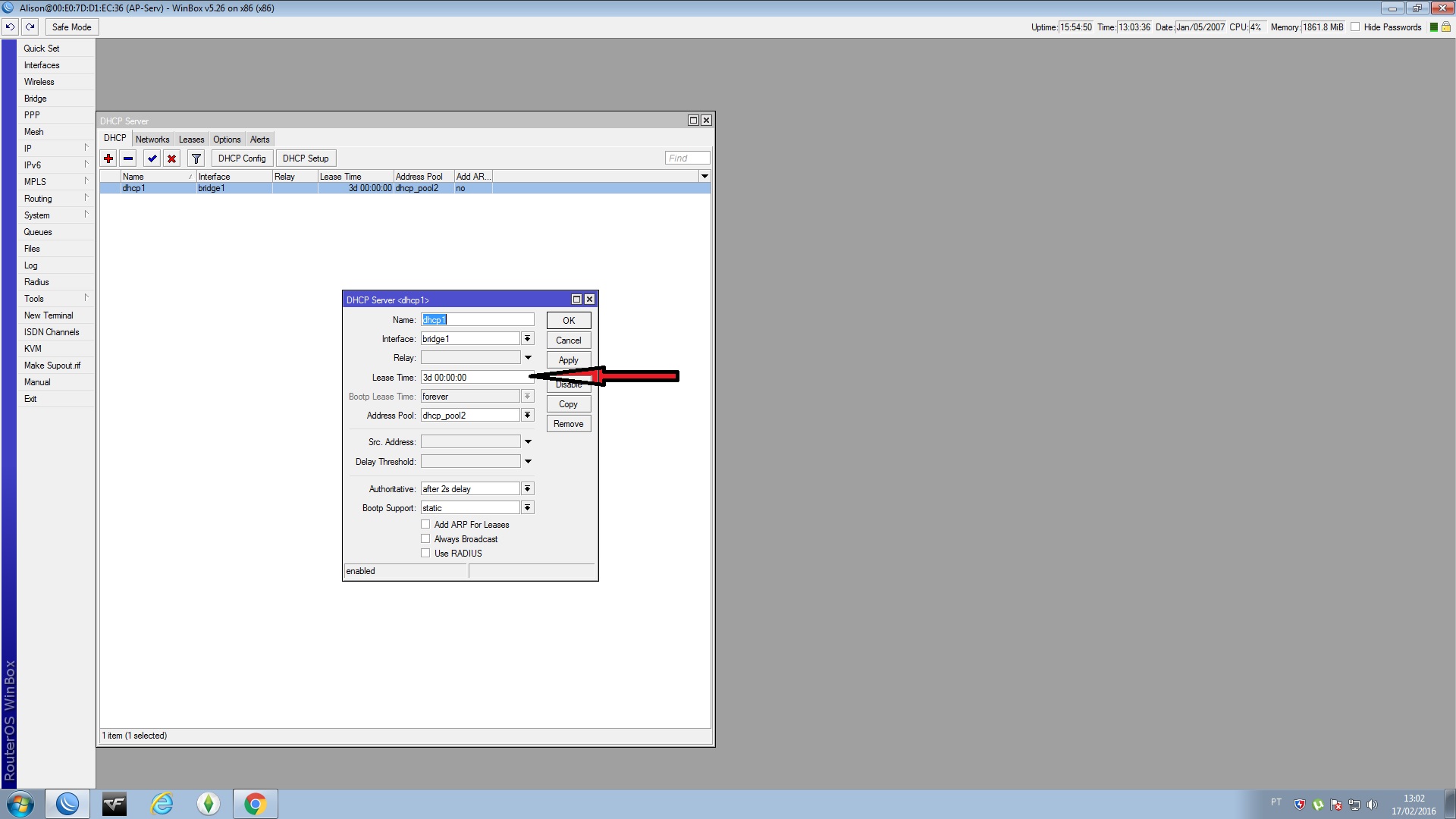Click the blue checkmark Enable icon
Screen dimensions: 1456x819
[152, 158]
